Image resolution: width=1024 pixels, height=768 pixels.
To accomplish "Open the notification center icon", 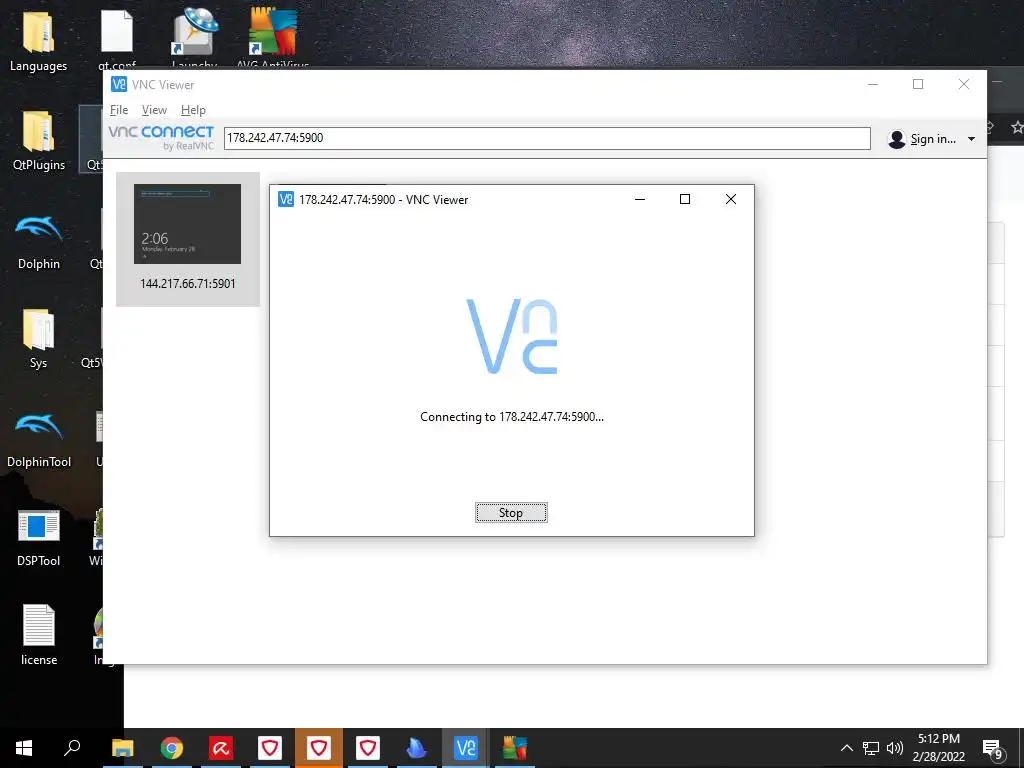I will [x=992, y=748].
